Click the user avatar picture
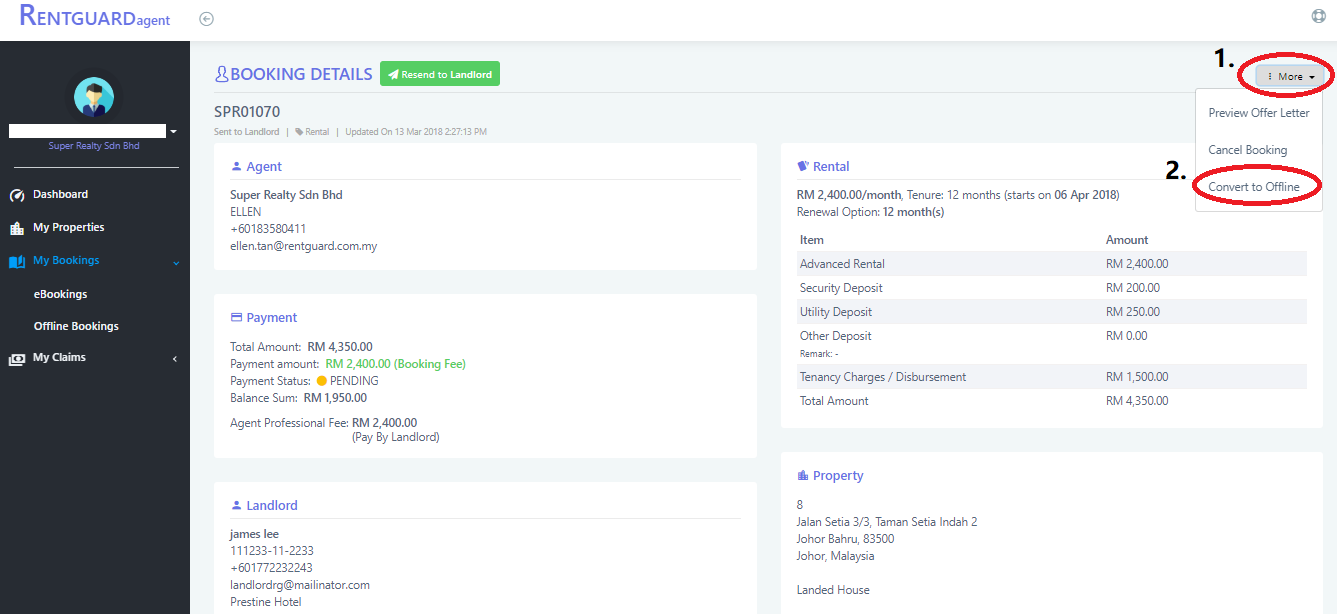 pyautogui.click(x=94, y=97)
